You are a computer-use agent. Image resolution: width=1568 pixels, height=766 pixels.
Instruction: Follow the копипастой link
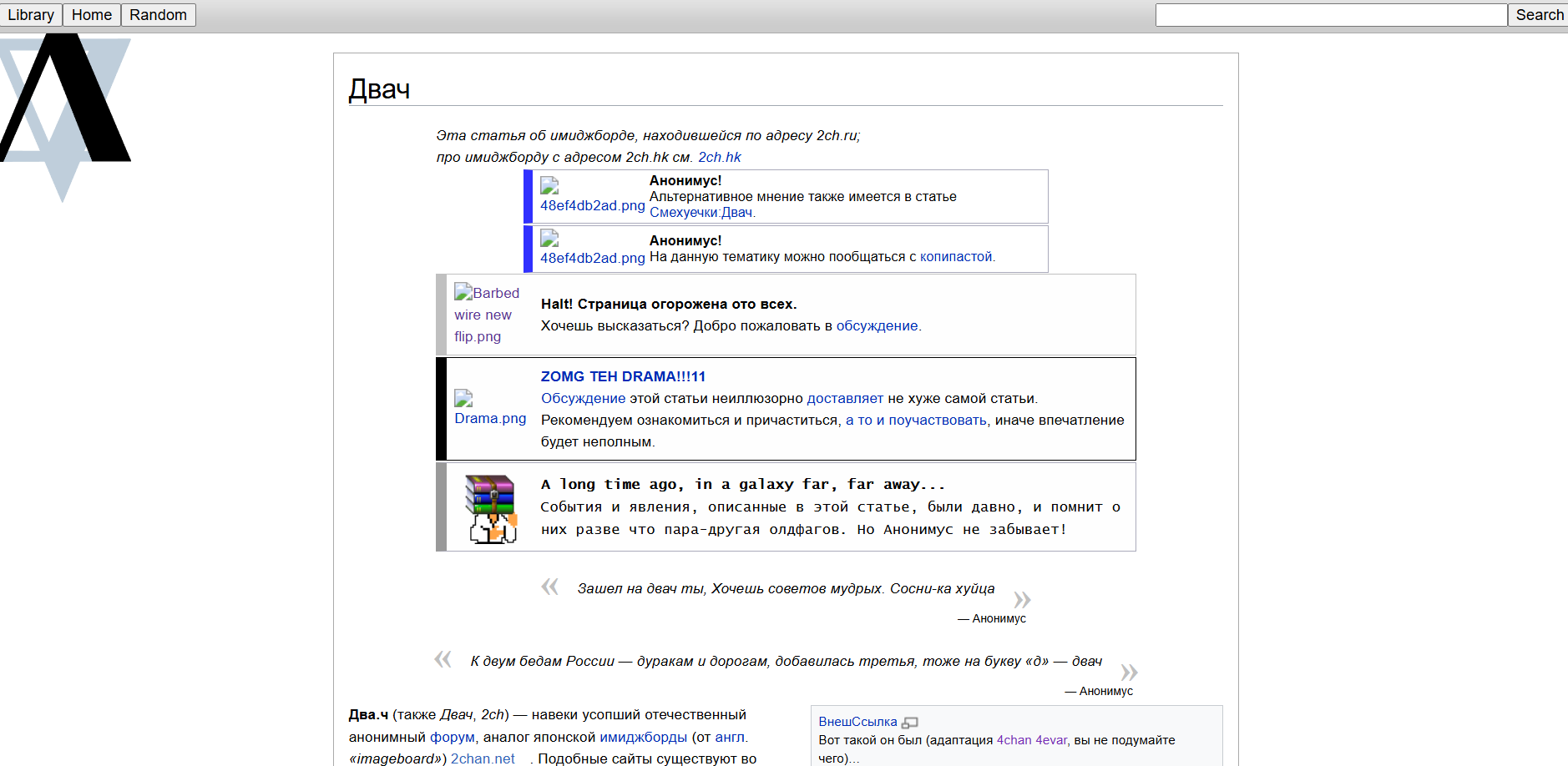click(x=956, y=257)
